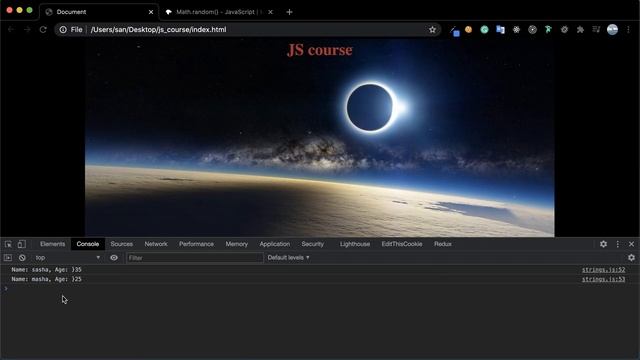Open the Extensions puzzle piece icon
The height and width of the screenshot is (360, 640).
[580, 29]
